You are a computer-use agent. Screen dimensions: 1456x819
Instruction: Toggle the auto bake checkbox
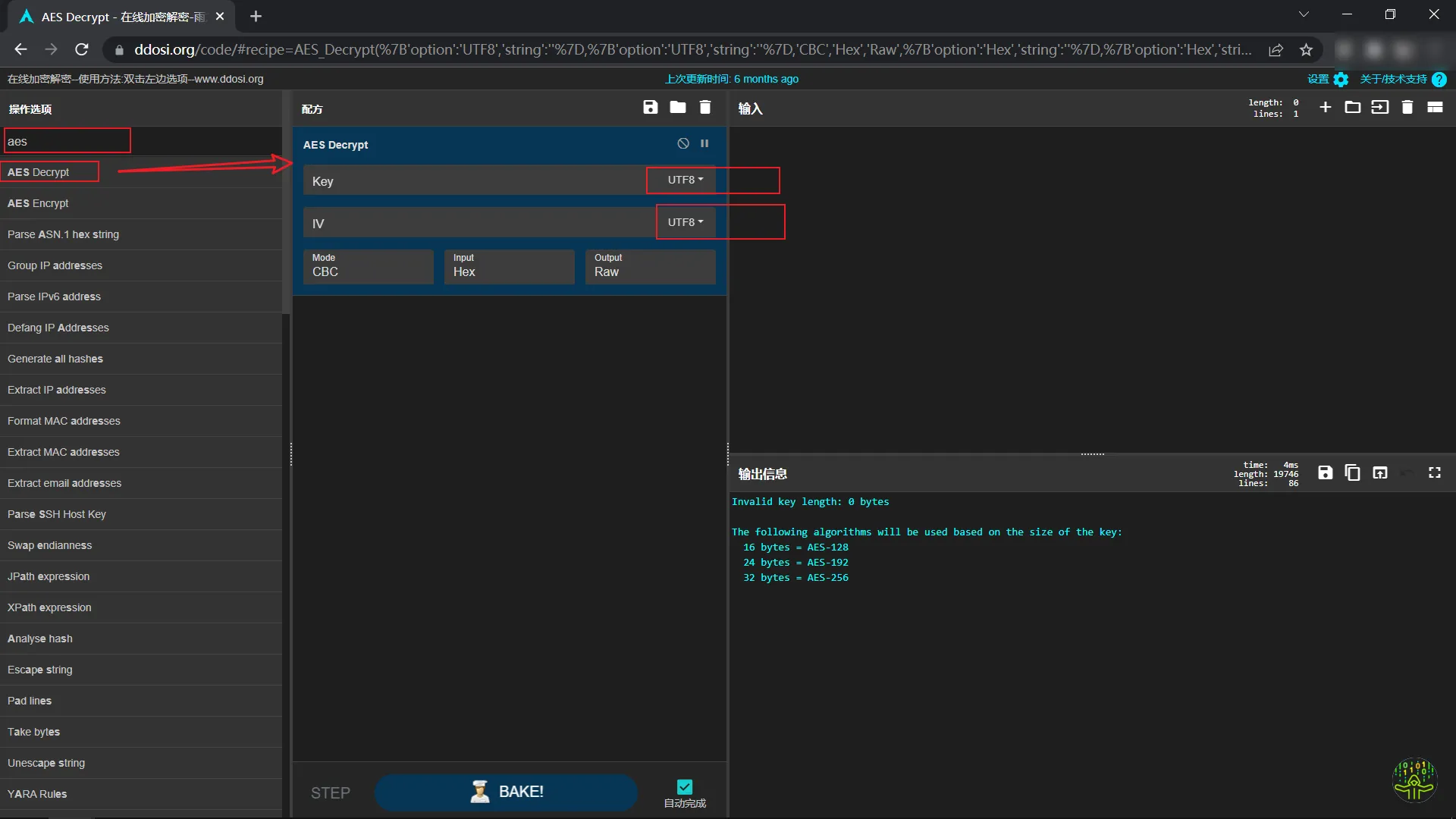pyautogui.click(x=684, y=787)
